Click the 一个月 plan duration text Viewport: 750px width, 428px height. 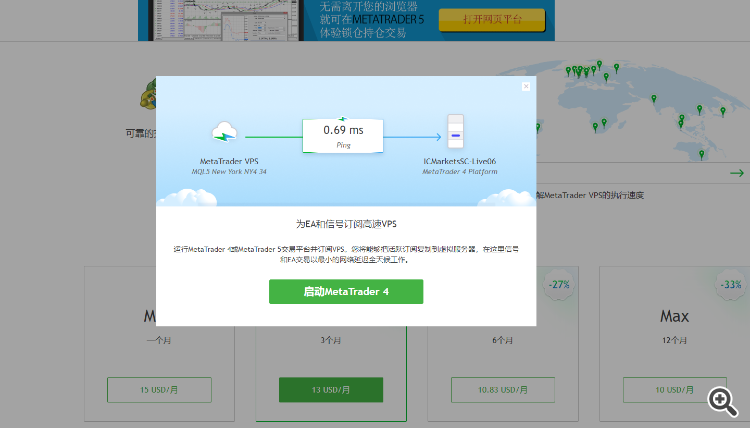159,340
